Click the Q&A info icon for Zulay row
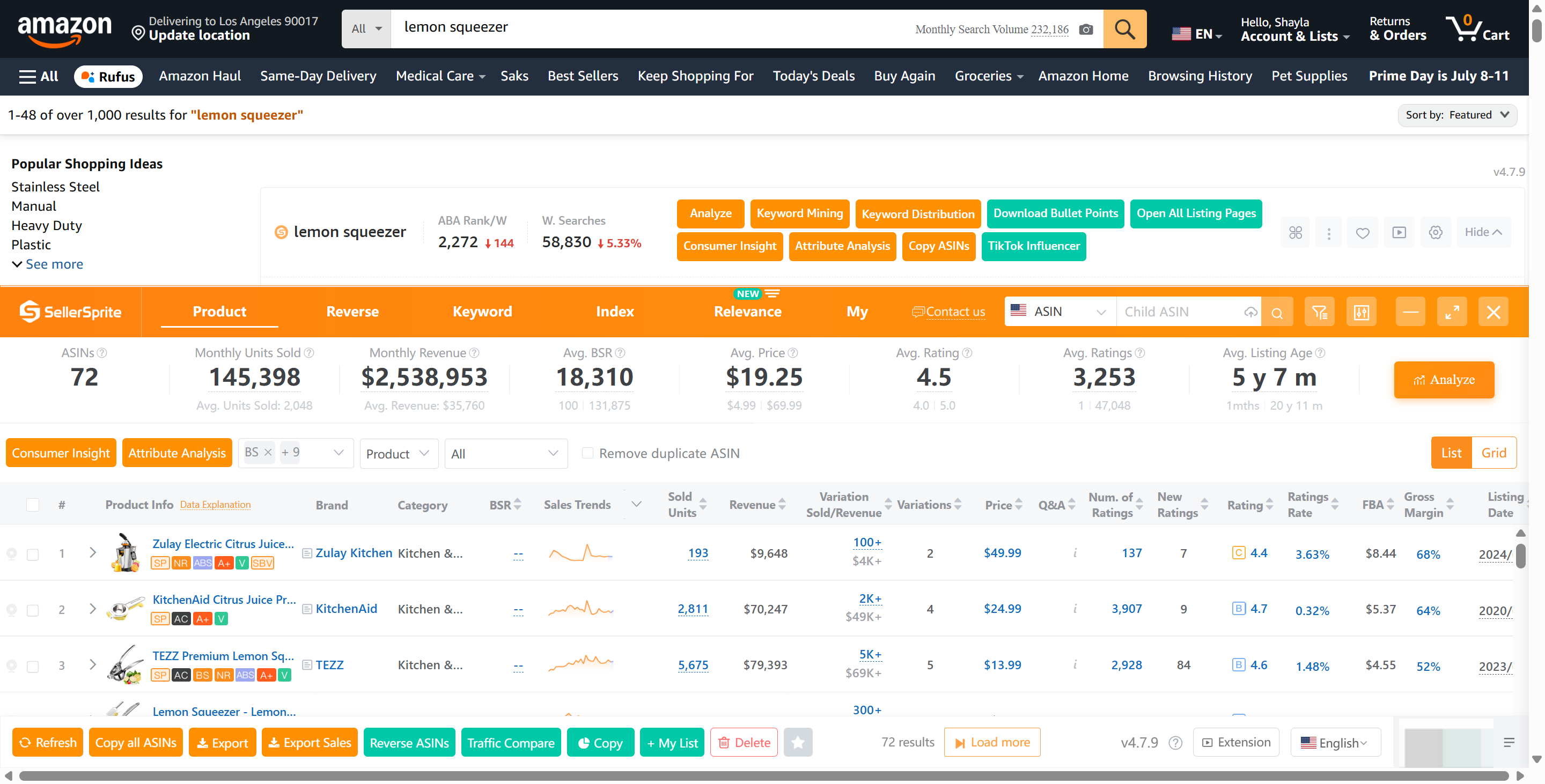1545x784 pixels. [1074, 553]
